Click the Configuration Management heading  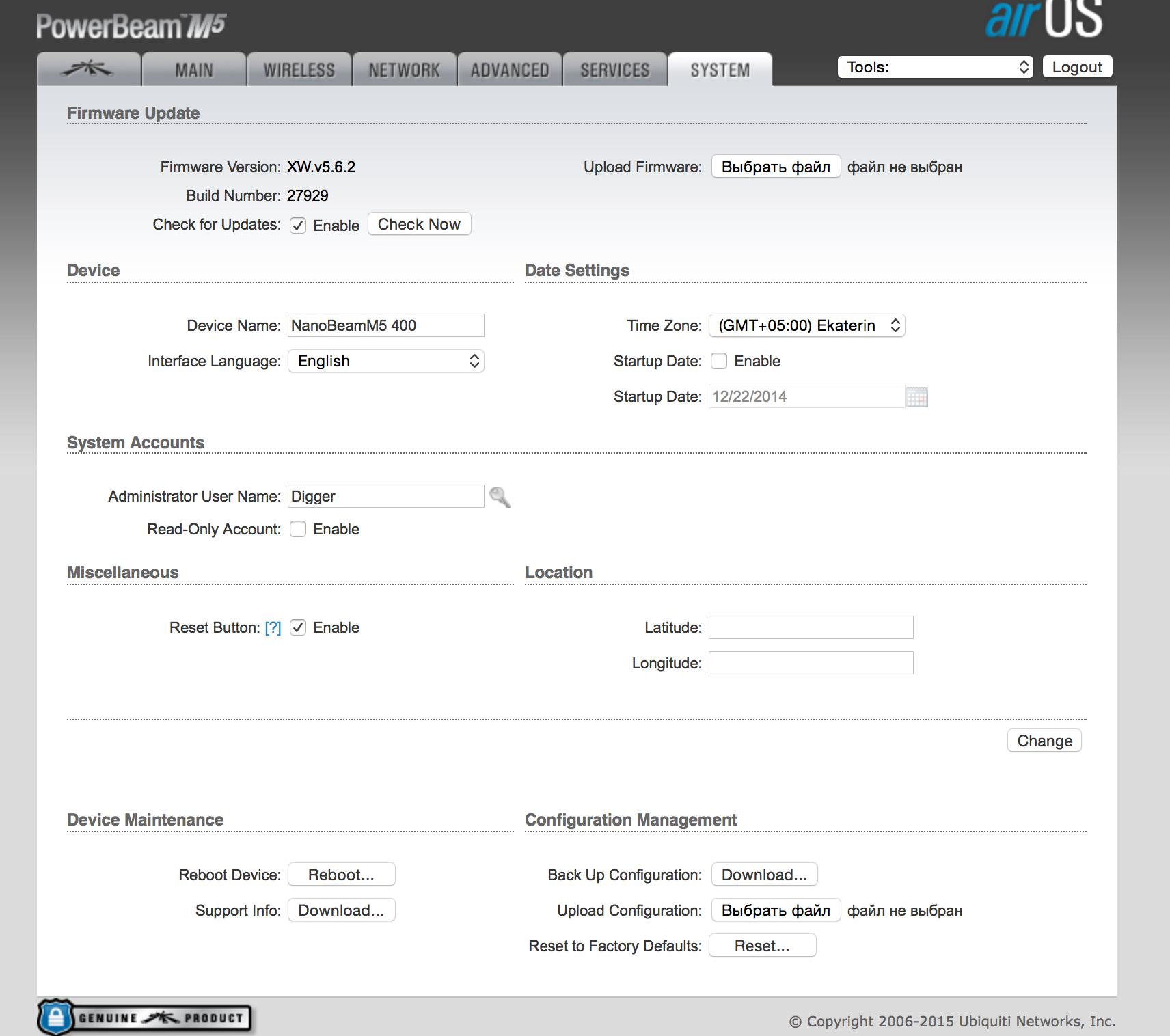point(631,819)
